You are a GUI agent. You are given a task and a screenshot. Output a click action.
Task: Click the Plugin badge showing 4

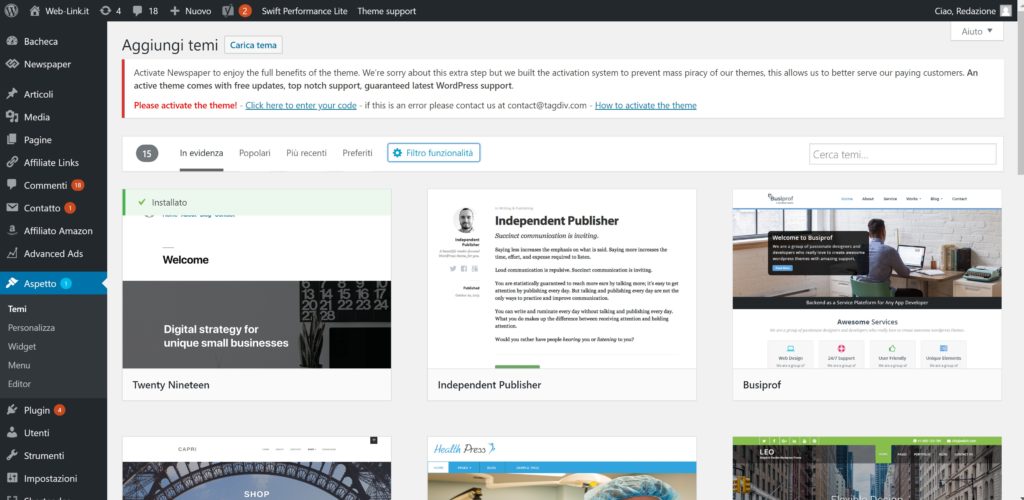[59, 411]
